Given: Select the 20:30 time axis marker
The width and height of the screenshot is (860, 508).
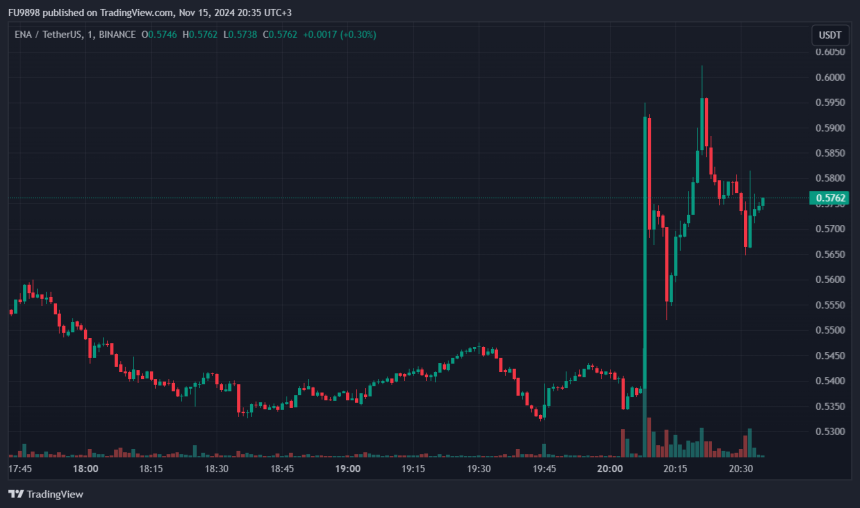Looking at the screenshot, I should (x=741, y=468).
